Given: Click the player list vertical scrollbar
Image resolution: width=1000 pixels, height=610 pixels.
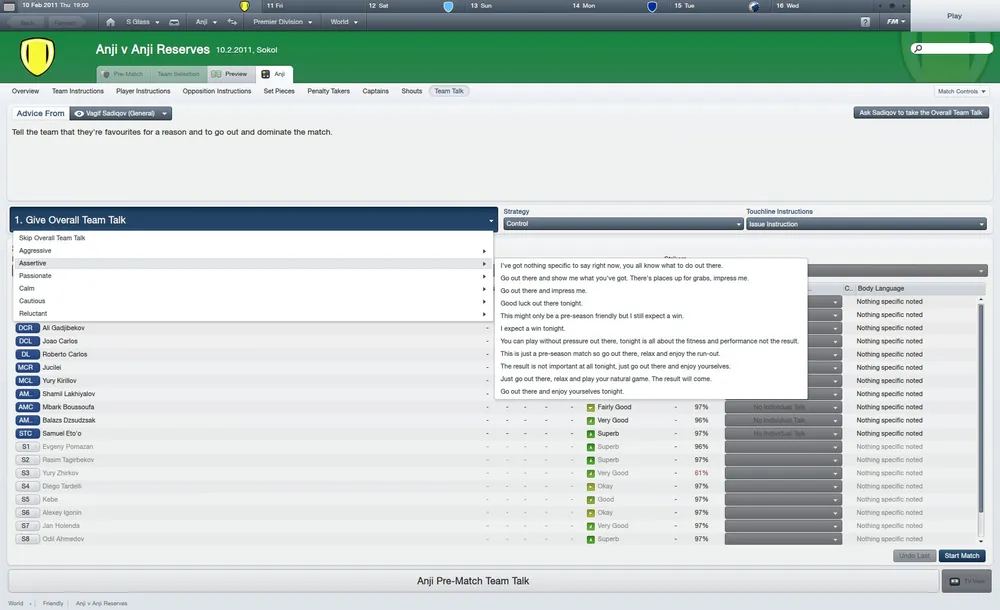Looking at the screenshot, I should (981, 408).
